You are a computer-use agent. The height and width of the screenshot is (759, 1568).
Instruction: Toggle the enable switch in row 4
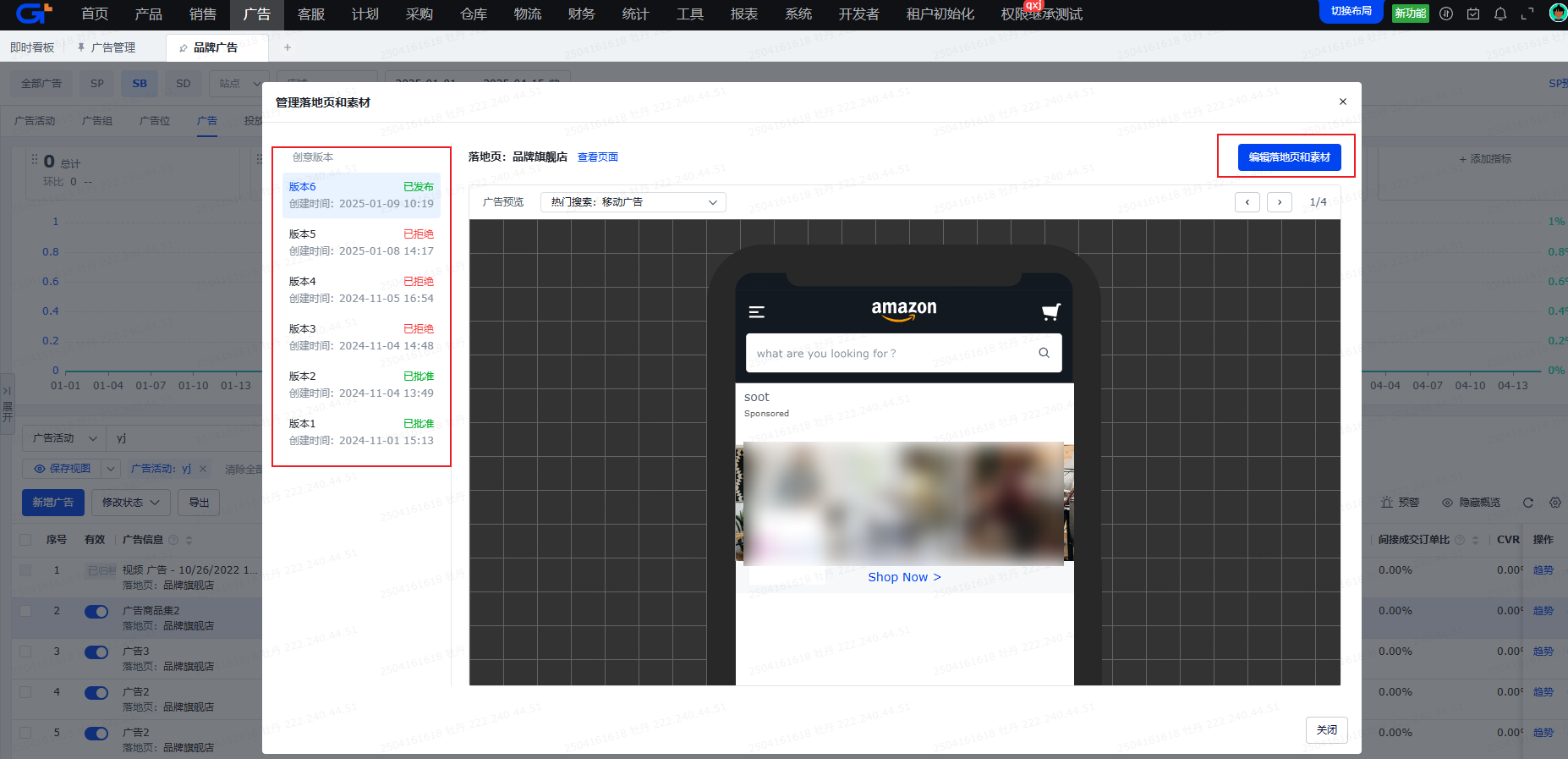click(x=96, y=693)
